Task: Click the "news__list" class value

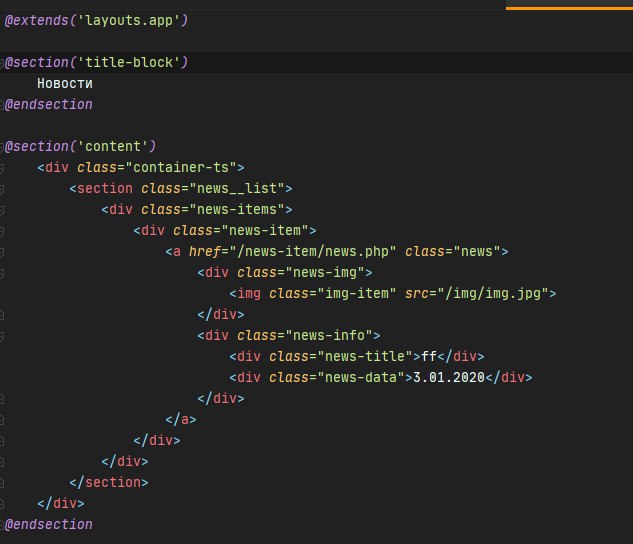Action: tap(237, 188)
